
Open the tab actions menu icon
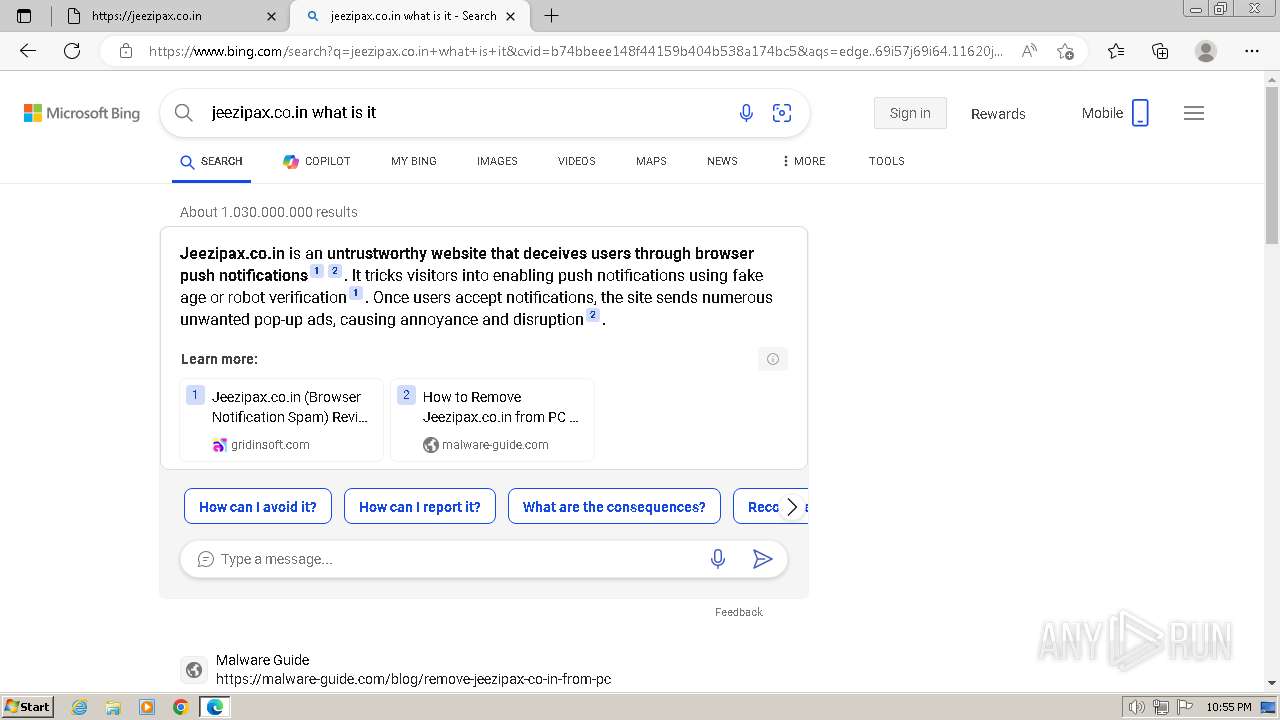24,15
